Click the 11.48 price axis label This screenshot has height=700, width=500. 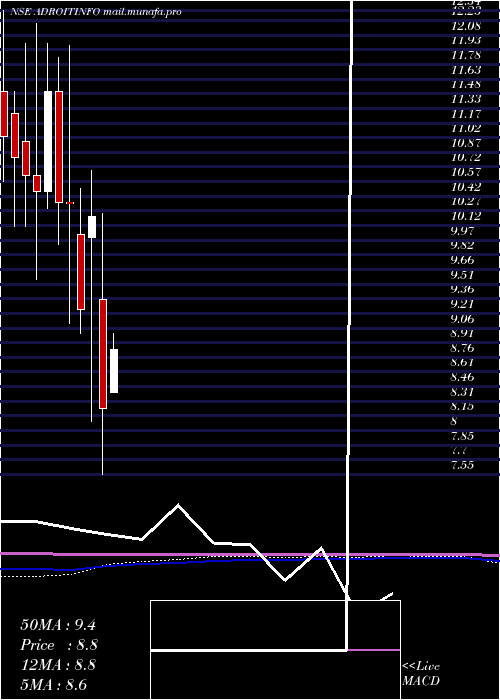[466, 84]
